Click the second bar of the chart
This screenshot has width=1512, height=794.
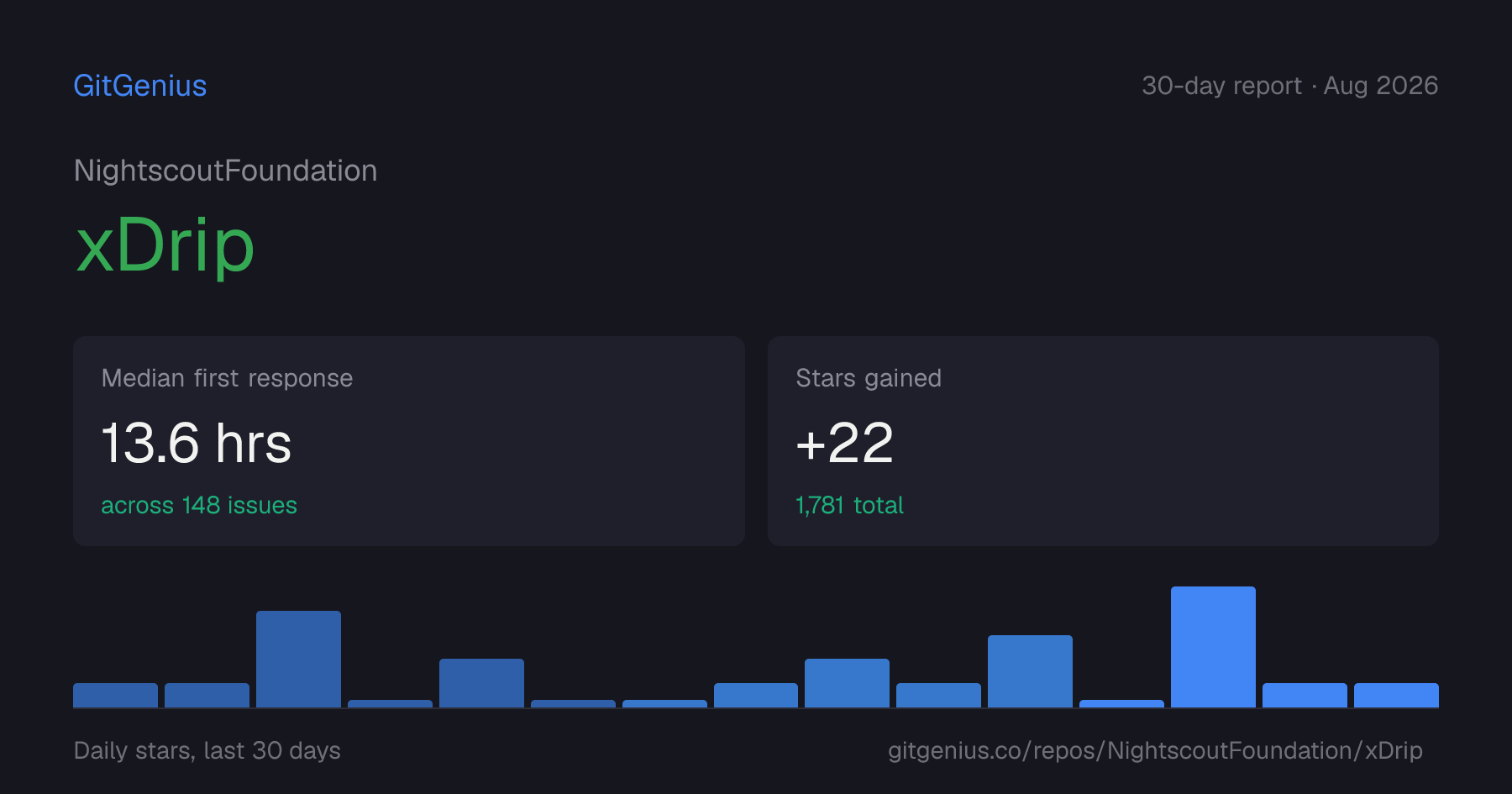(x=207, y=695)
